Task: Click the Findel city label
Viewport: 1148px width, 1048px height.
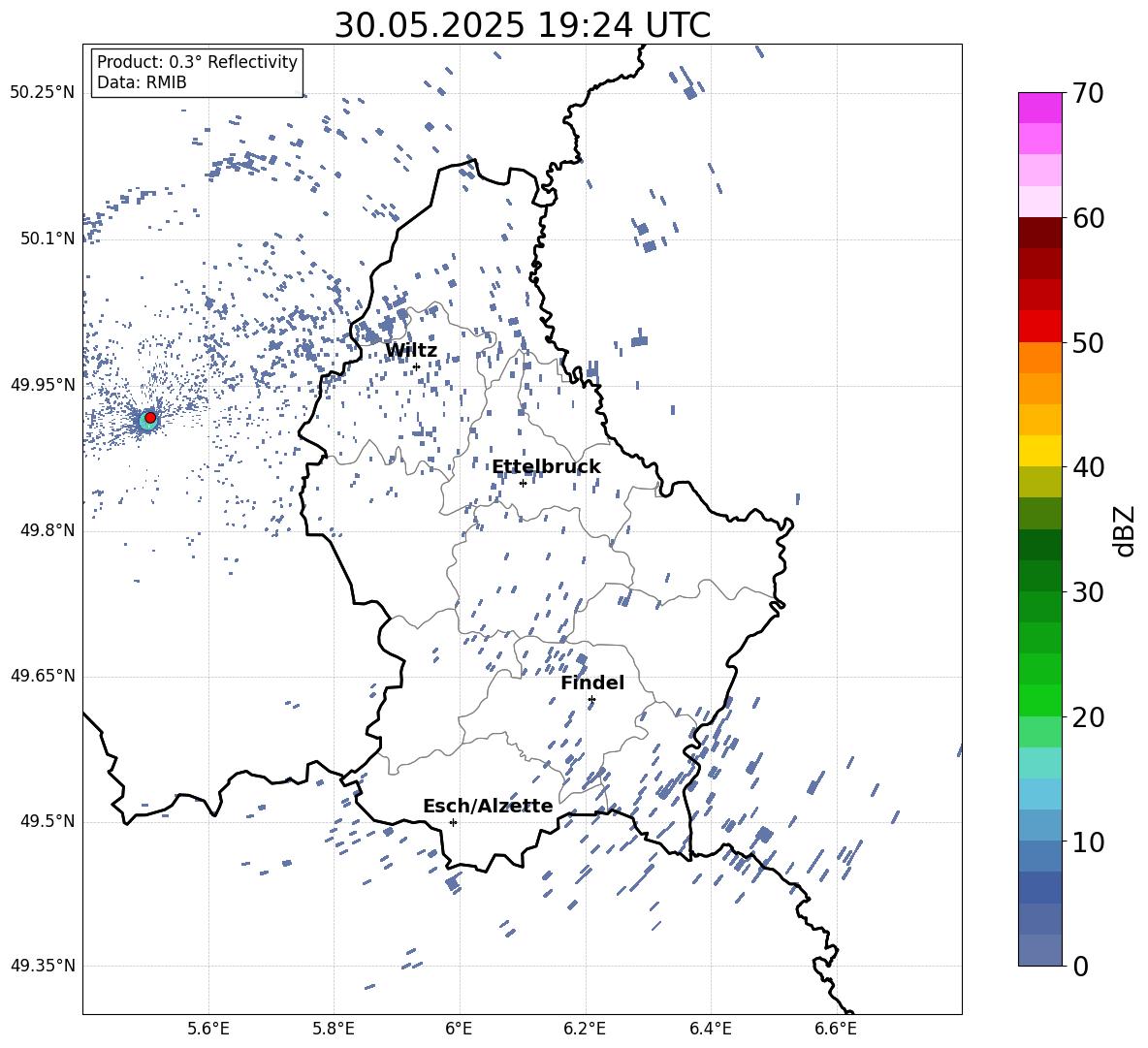Action: [x=592, y=683]
